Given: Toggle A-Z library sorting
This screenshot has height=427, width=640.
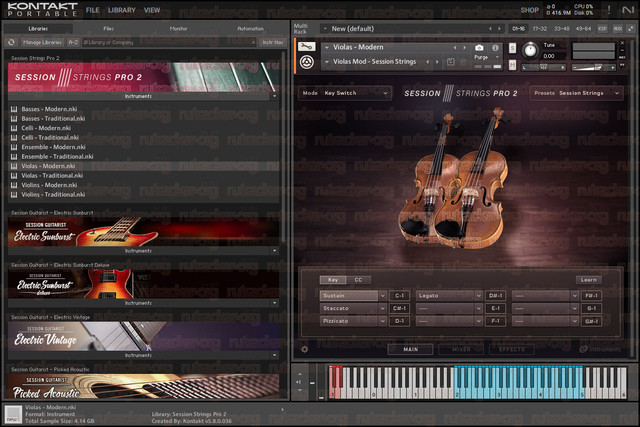Looking at the screenshot, I should (x=73, y=42).
